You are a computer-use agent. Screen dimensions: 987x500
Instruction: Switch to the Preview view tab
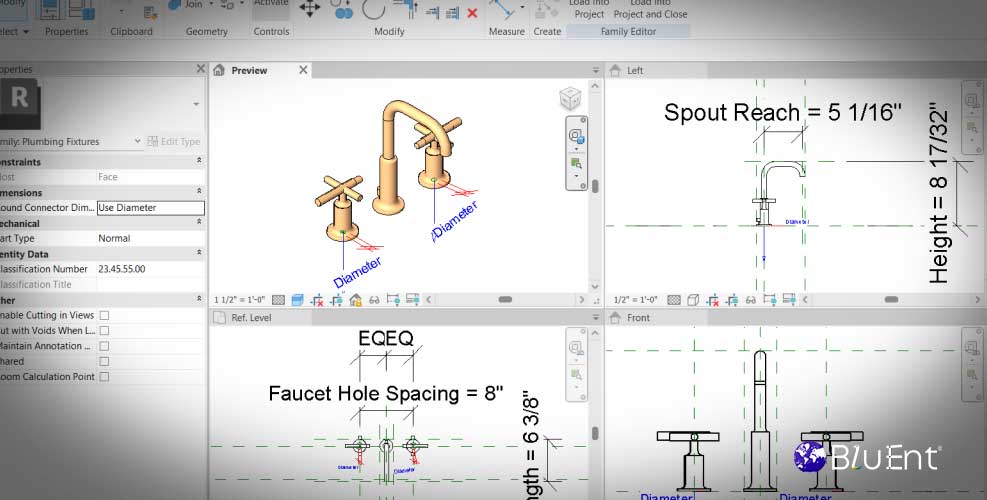pos(249,71)
